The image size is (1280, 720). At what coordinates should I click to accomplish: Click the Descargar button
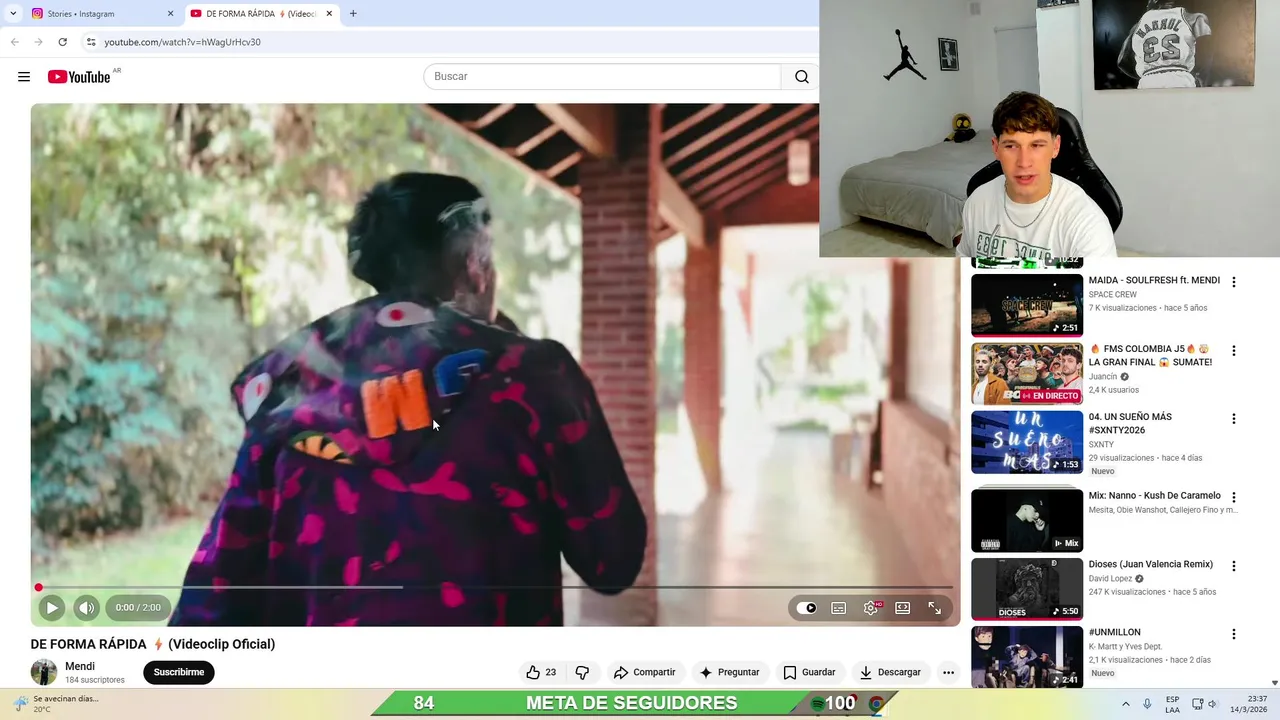pos(890,672)
